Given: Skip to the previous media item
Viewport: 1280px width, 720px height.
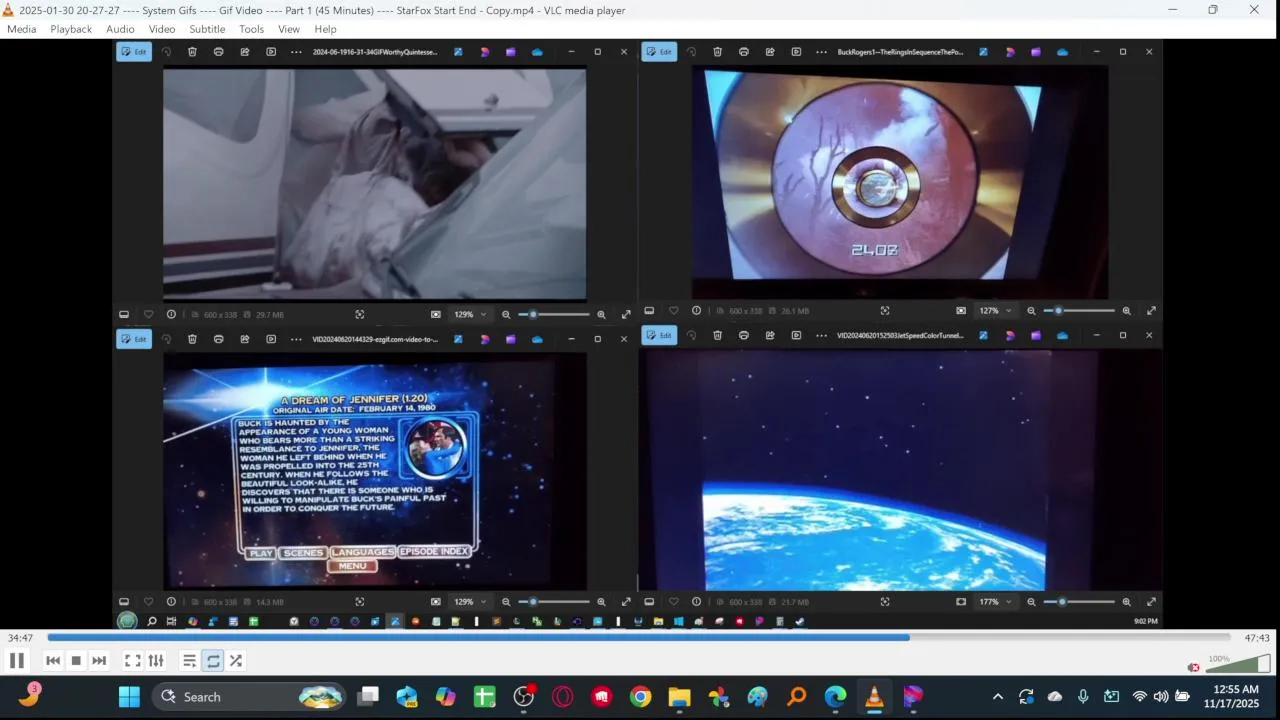Looking at the screenshot, I should tap(53, 660).
